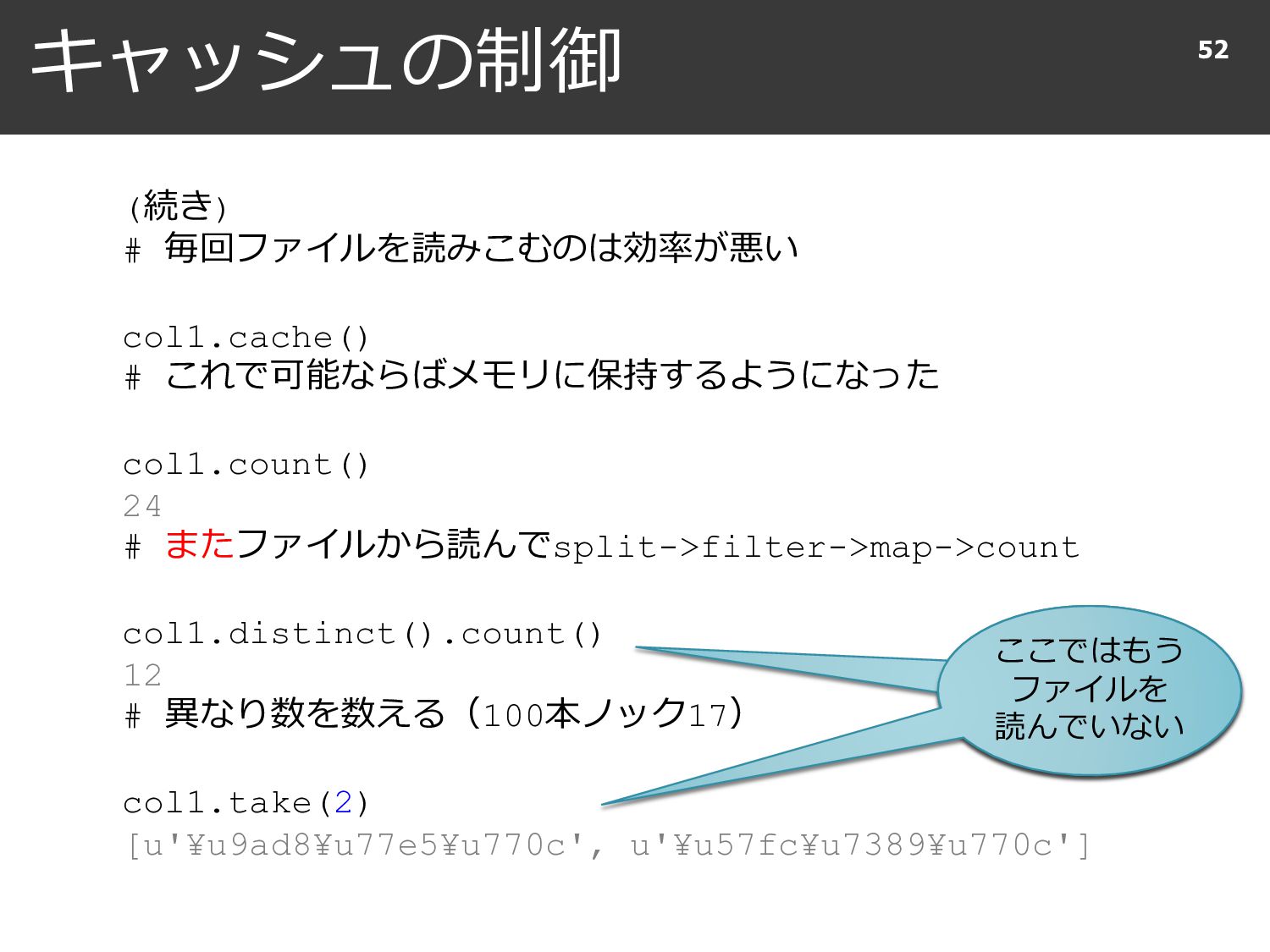Click the col1.cache() code line
1270x952 pixels.
[246, 338]
